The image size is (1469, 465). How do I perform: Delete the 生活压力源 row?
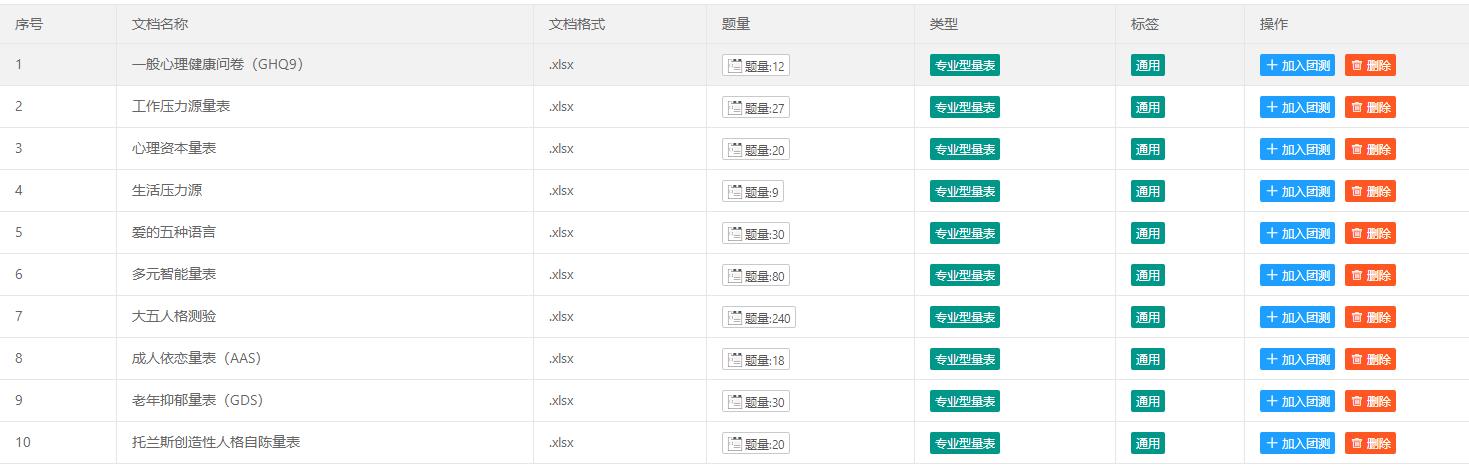(1370, 192)
